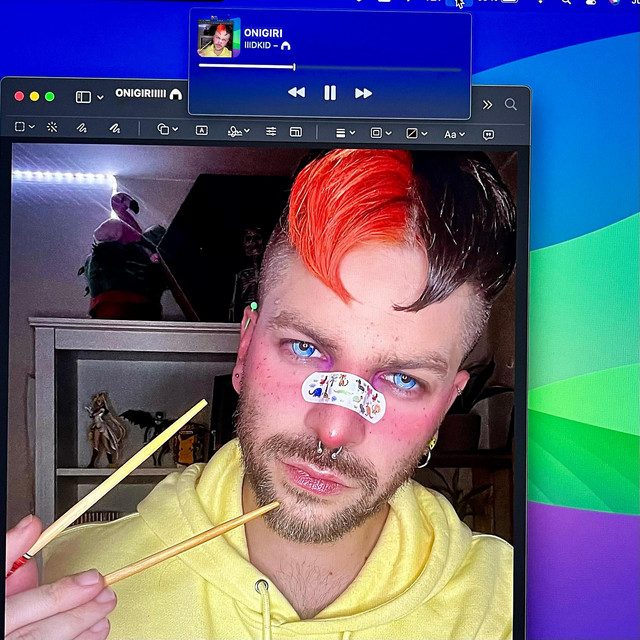640x640 pixels.
Task: Add a speech bubble annotation
Action: tap(488, 133)
